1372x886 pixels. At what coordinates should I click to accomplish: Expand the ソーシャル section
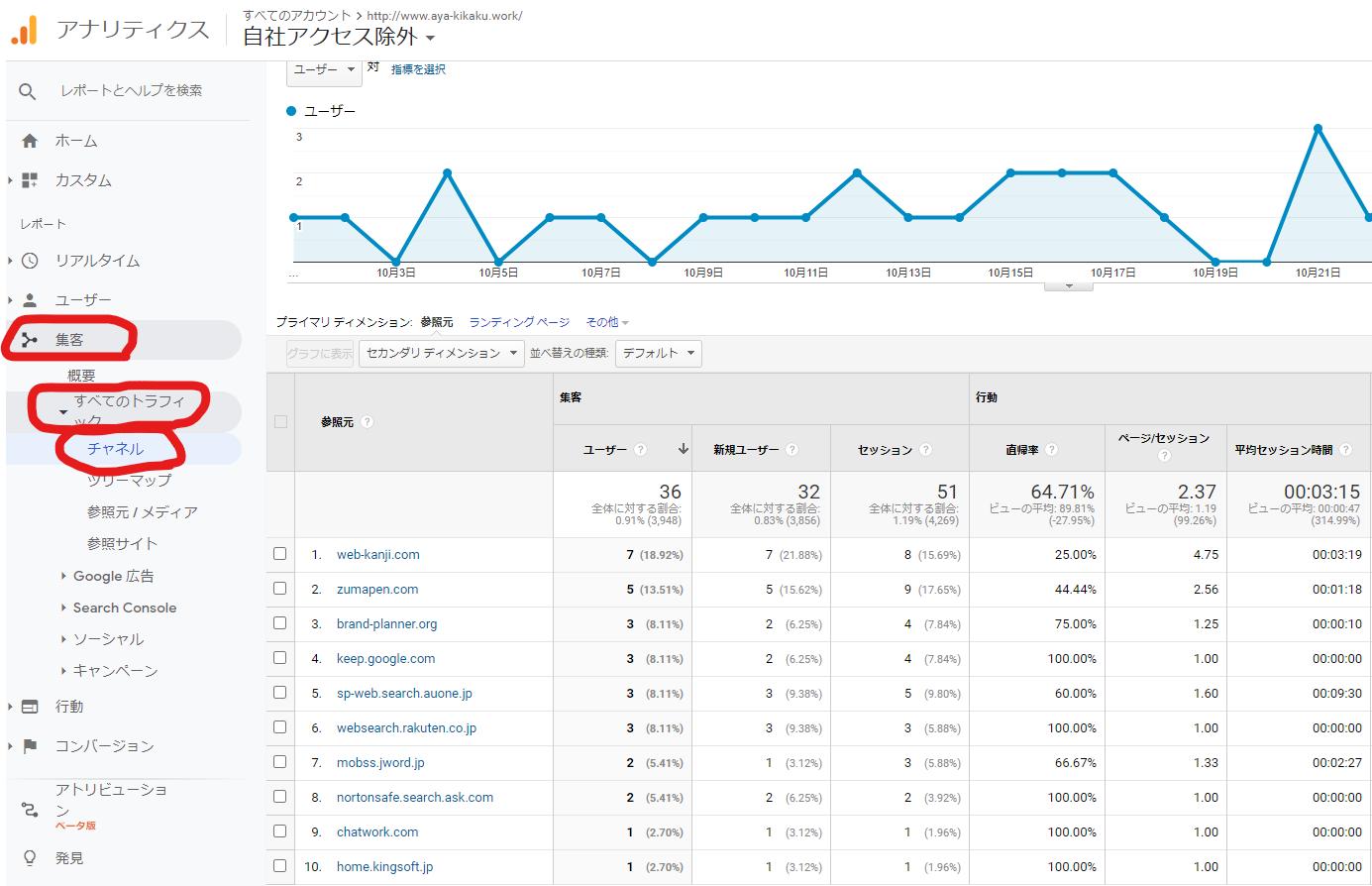tap(103, 639)
